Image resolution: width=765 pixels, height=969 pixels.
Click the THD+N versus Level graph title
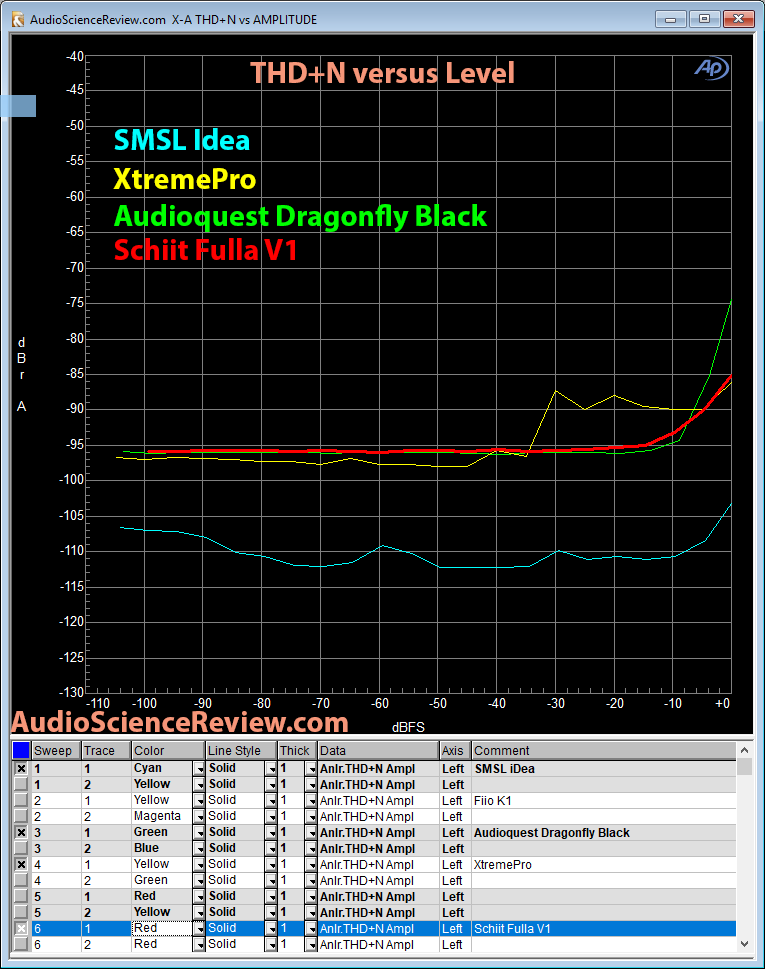pyautogui.click(x=382, y=73)
